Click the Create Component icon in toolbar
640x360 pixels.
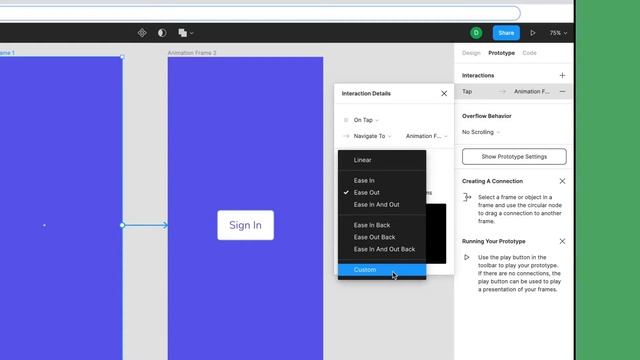pyautogui.click(x=142, y=33)
